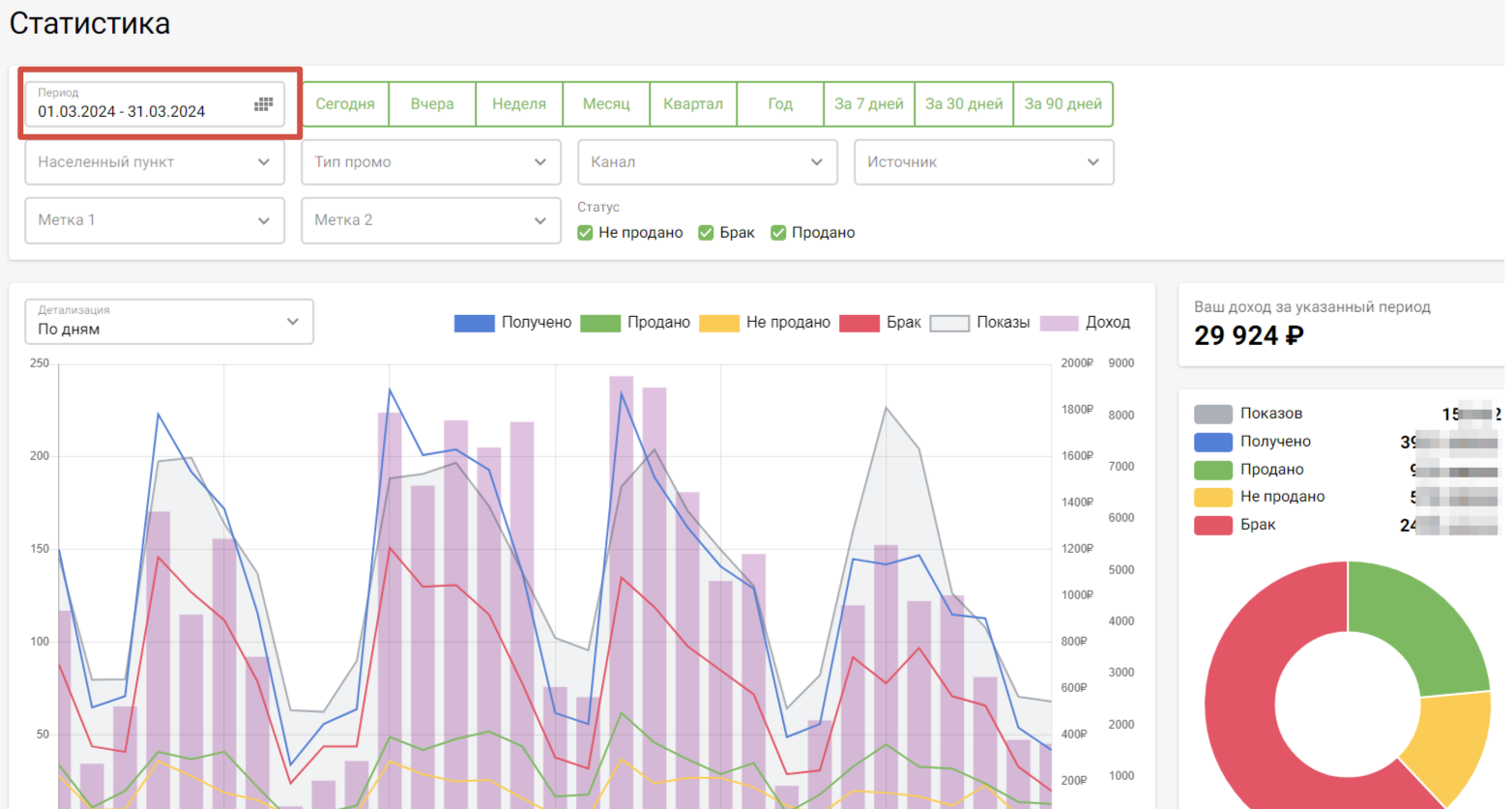Toggle the purple Доход legend item
The image size is (1512, 809).
click(x=1059, y=323)
